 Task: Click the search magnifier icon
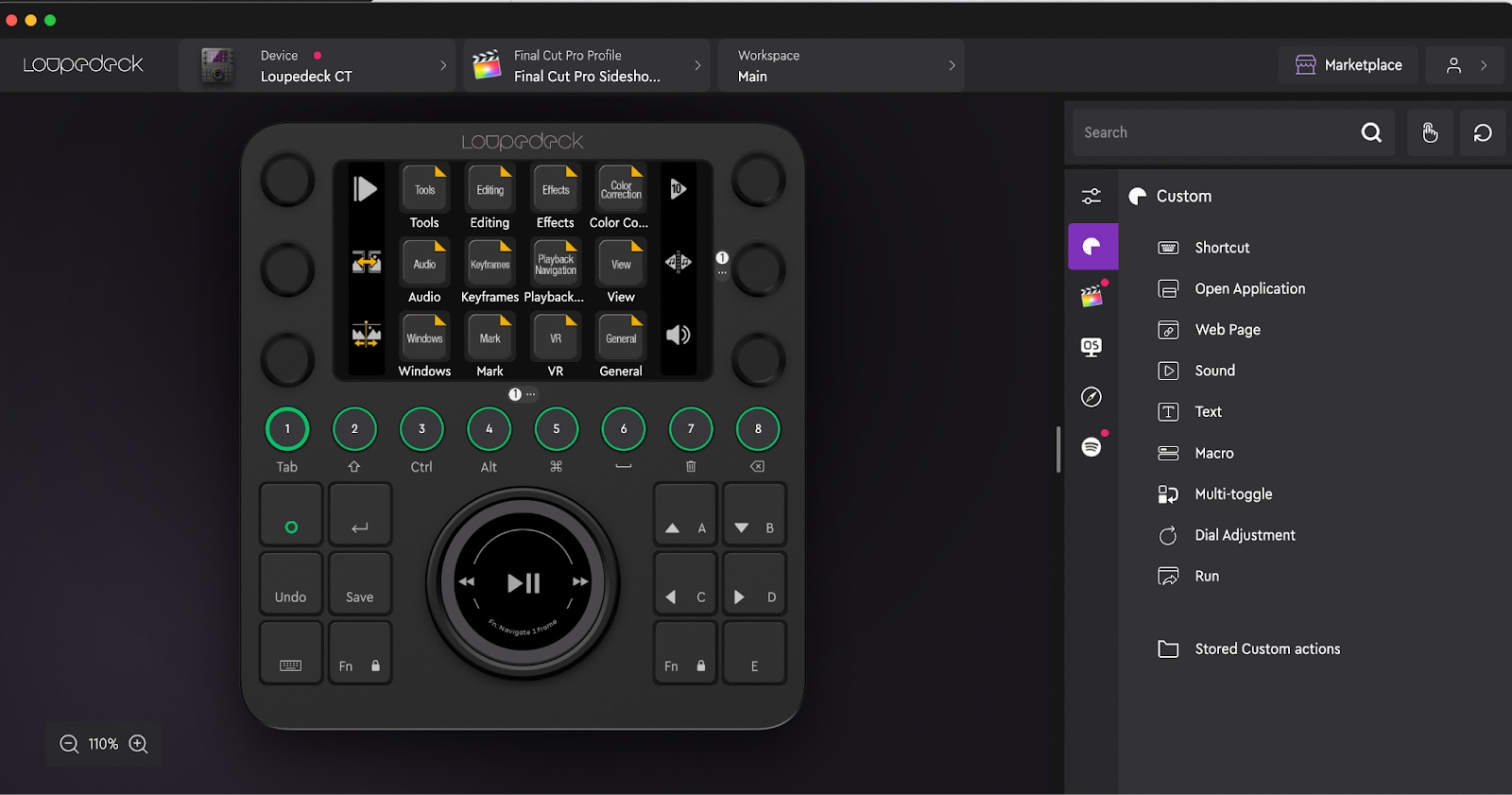(x=1371, y=132)
